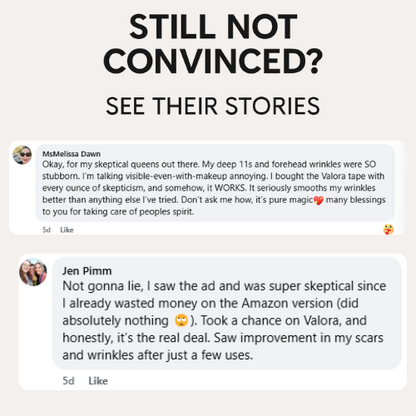
Task: Open the MsMelissa Dawn name link
Action: (71, 154)
